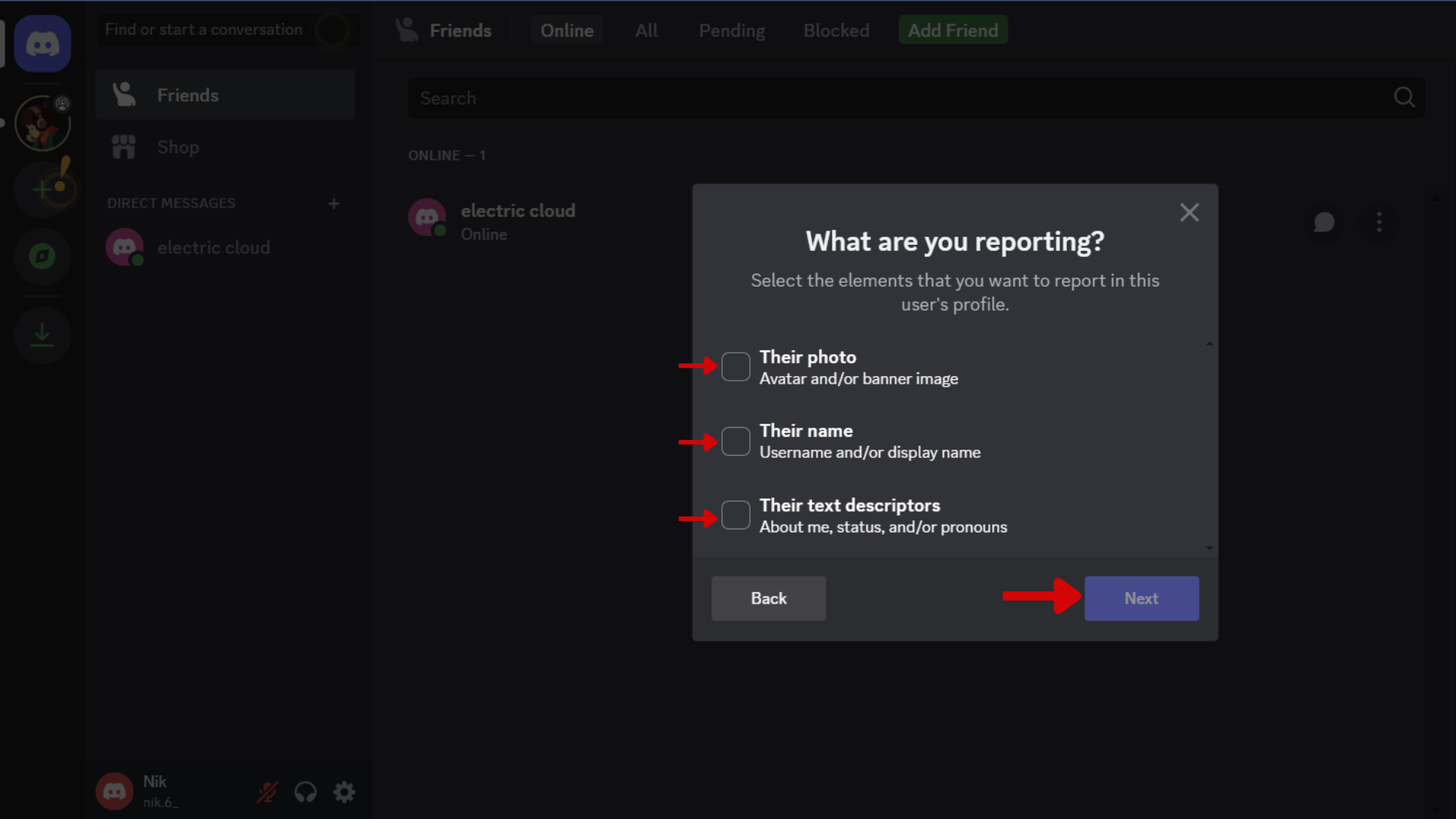Scroll down in the report dialog
1456x819 pixels.
pyautogui.click(x=1209, y=546)
